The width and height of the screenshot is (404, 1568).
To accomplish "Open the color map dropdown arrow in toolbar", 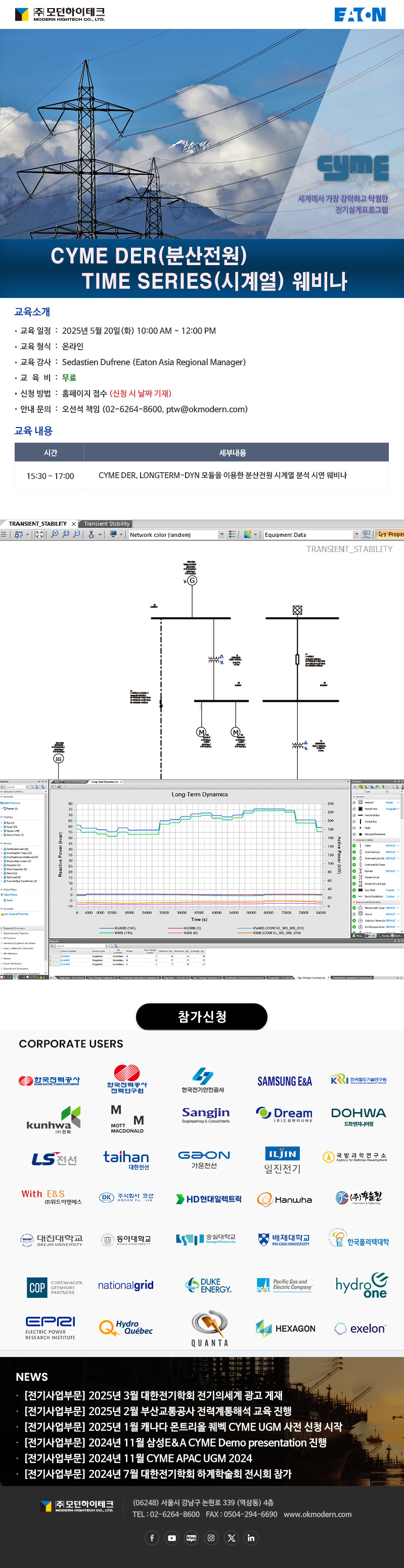I will click(x=256, y=534).
